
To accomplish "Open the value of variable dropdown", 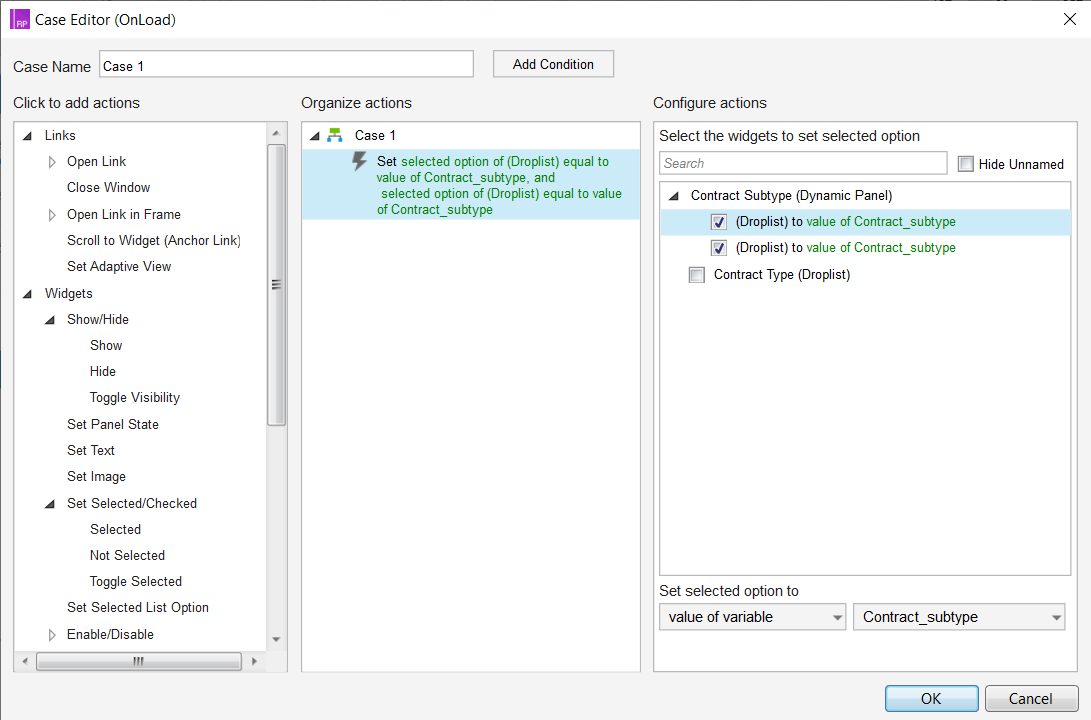I will (x=752, y=617).
